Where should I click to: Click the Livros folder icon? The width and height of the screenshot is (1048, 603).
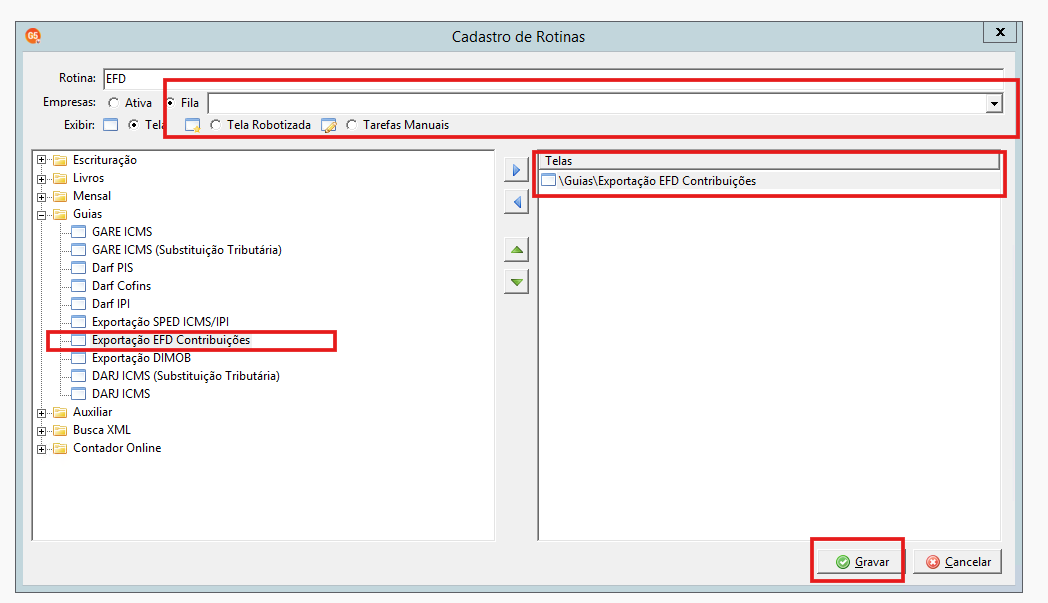[60, 178]
